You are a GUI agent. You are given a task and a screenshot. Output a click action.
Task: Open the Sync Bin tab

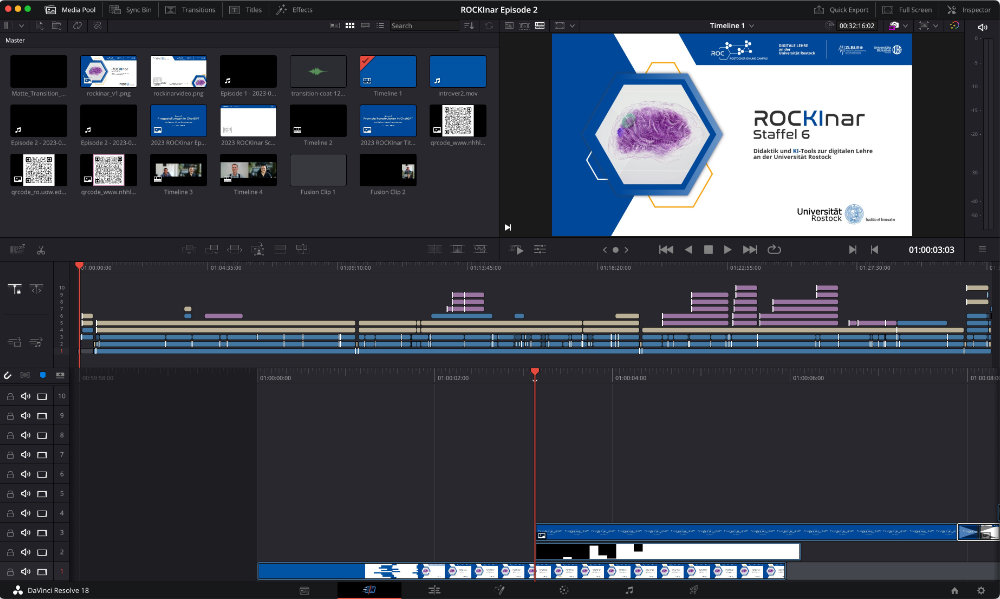pyautogui.click(x=131, y=10)
